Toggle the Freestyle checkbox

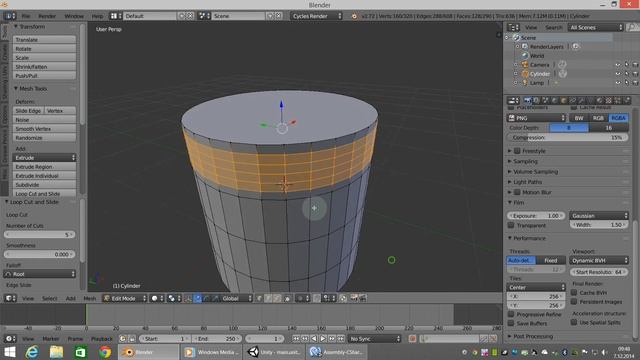pyautogui.click(x=517, y=151)
